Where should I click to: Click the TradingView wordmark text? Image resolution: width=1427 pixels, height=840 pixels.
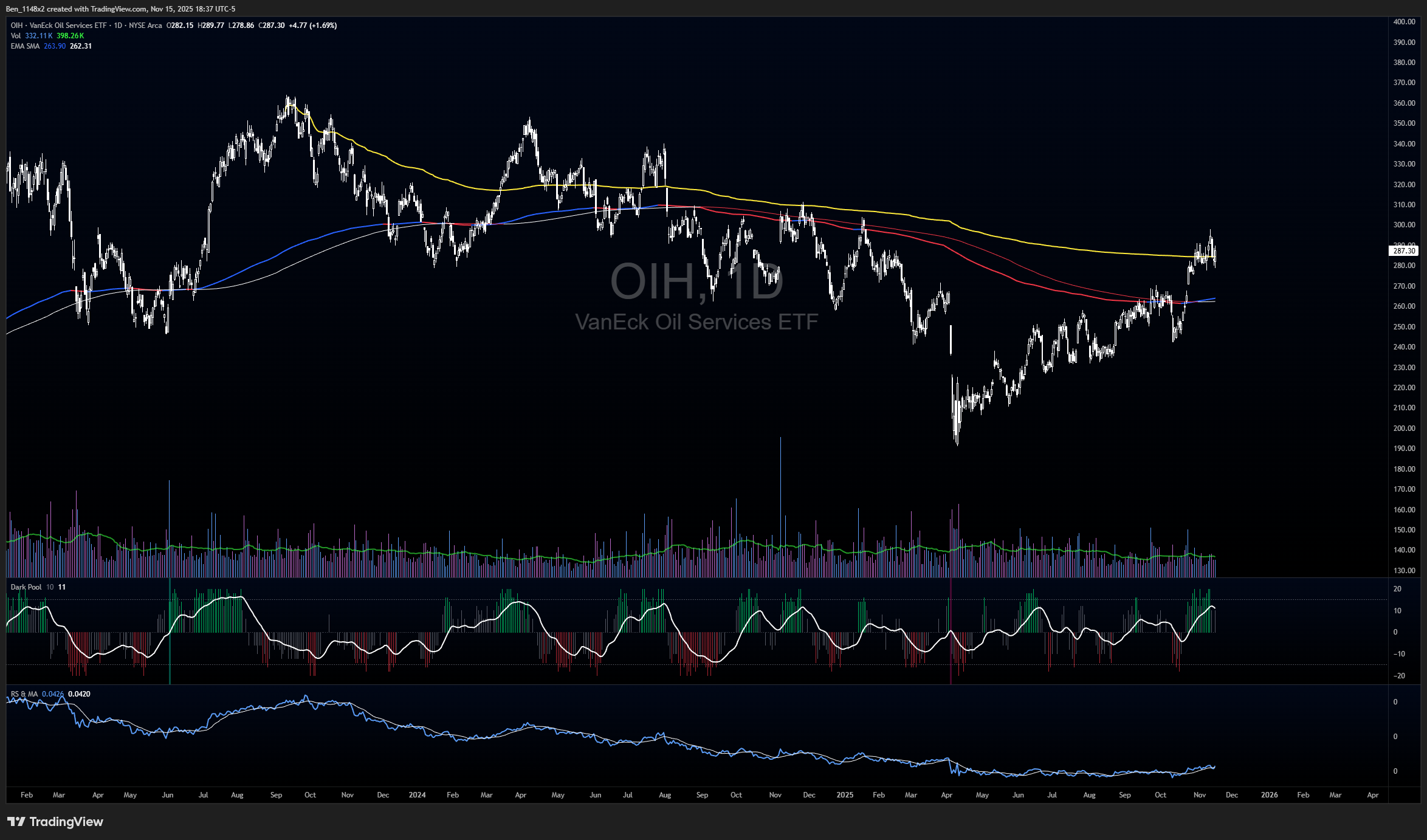(x=66, y=822)
